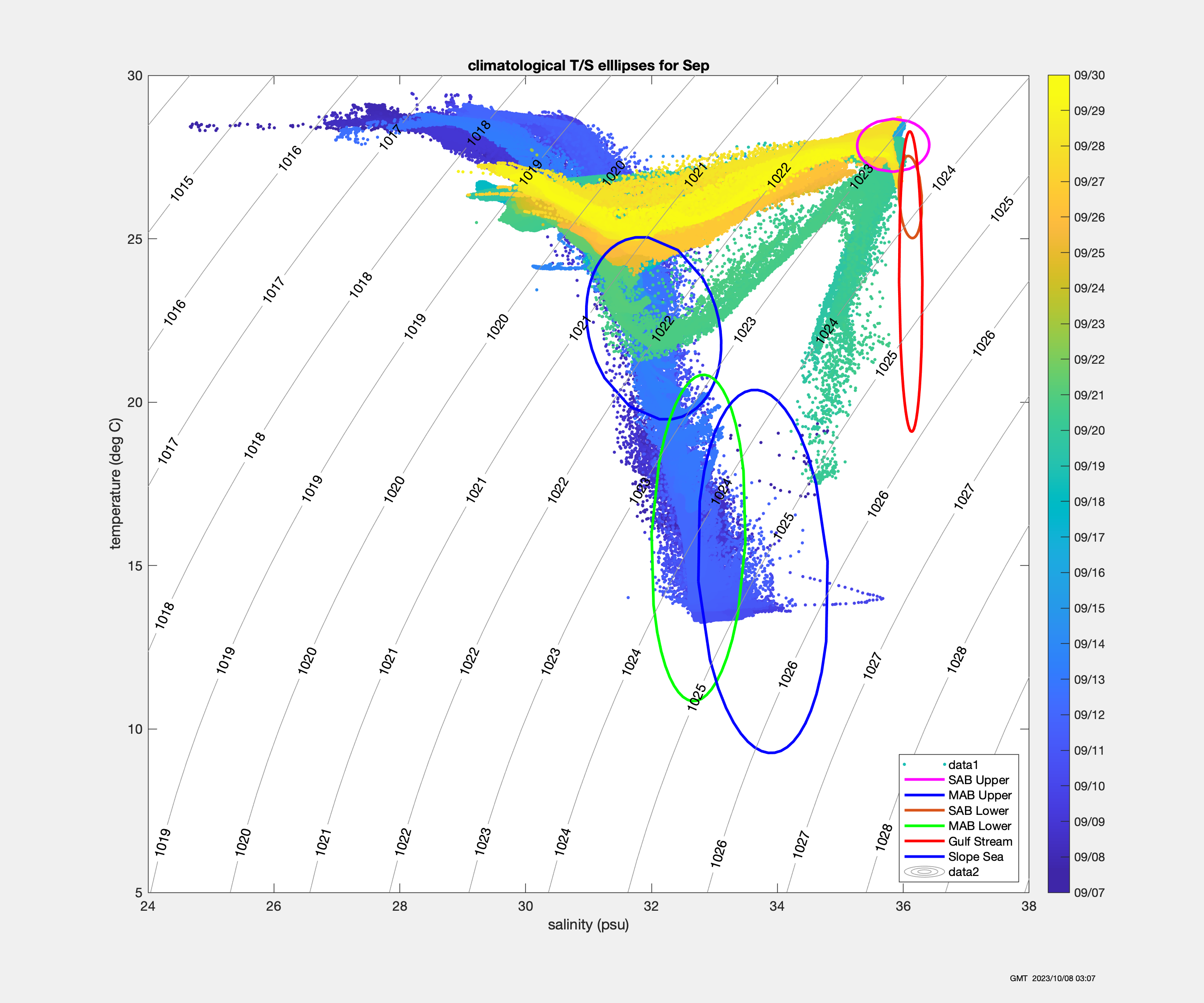Viewport: 1204px width, 1003px height.
Task: Click the colorbar tick label "09/26"
Action: [x=1089, y=218]
